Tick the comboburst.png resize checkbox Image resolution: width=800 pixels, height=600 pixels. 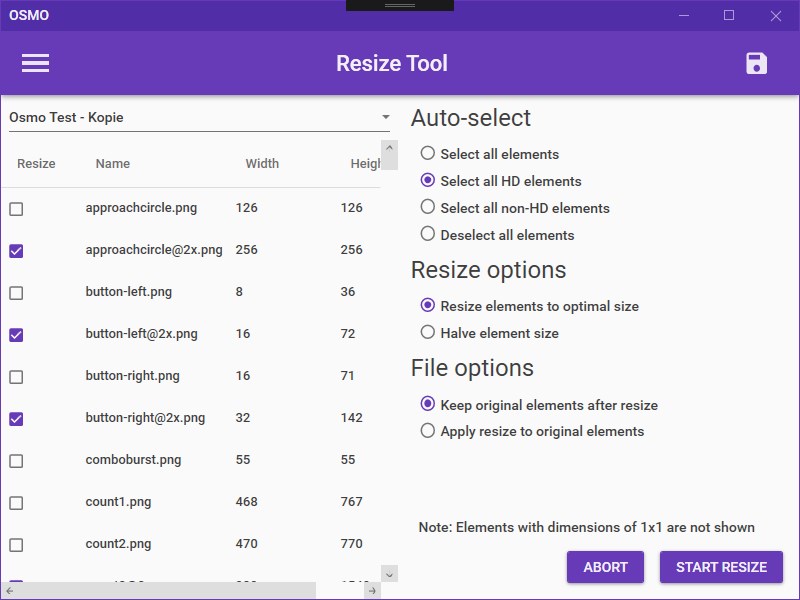pos(16,461)
